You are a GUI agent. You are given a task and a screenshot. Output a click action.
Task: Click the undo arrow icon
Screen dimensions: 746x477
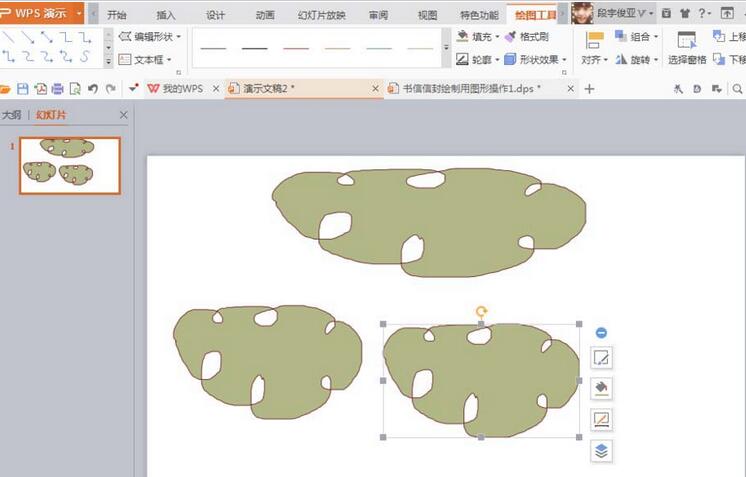pos(93,88)
